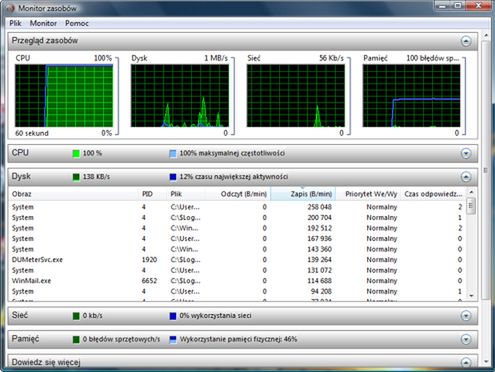Viewport: 495px width, 372px height.
Task: Click 100% maksymalnej częstotliwości text
Action: pos(232,153)
